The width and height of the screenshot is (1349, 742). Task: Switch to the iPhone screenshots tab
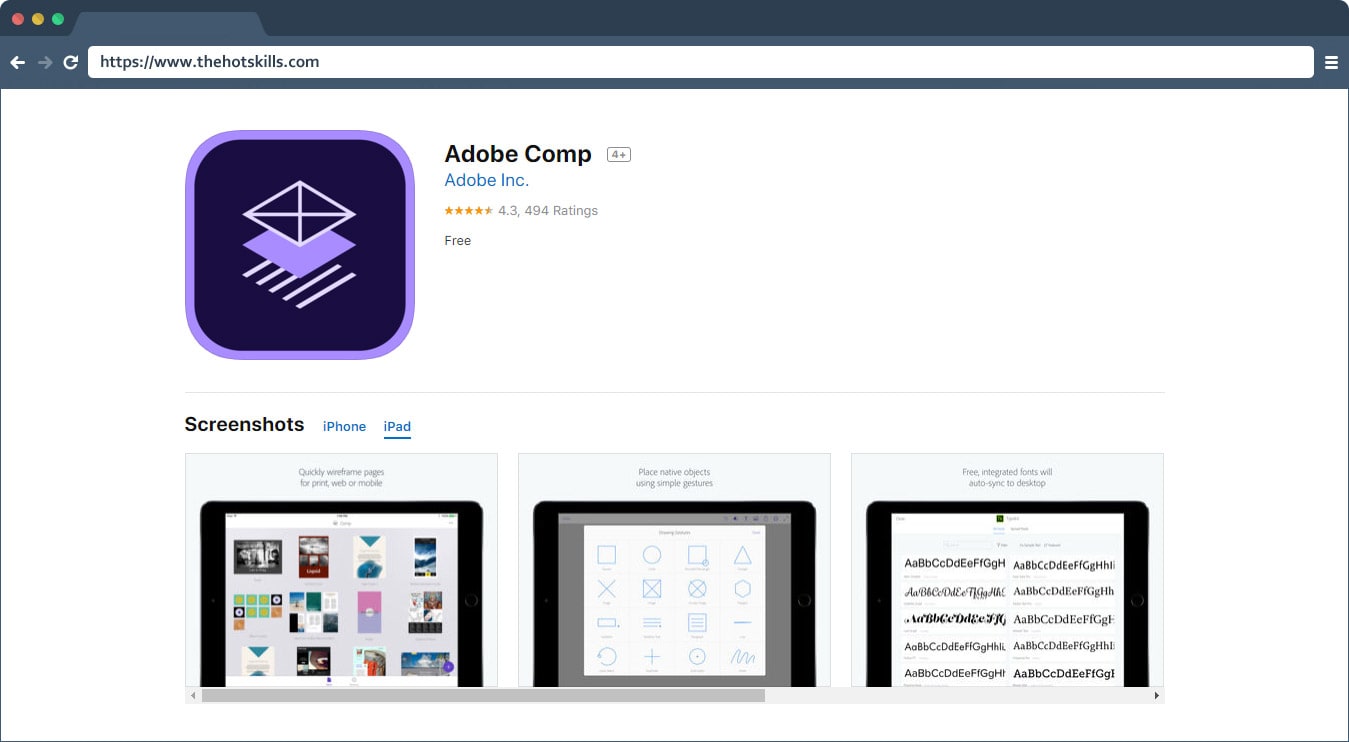(344, 427)
